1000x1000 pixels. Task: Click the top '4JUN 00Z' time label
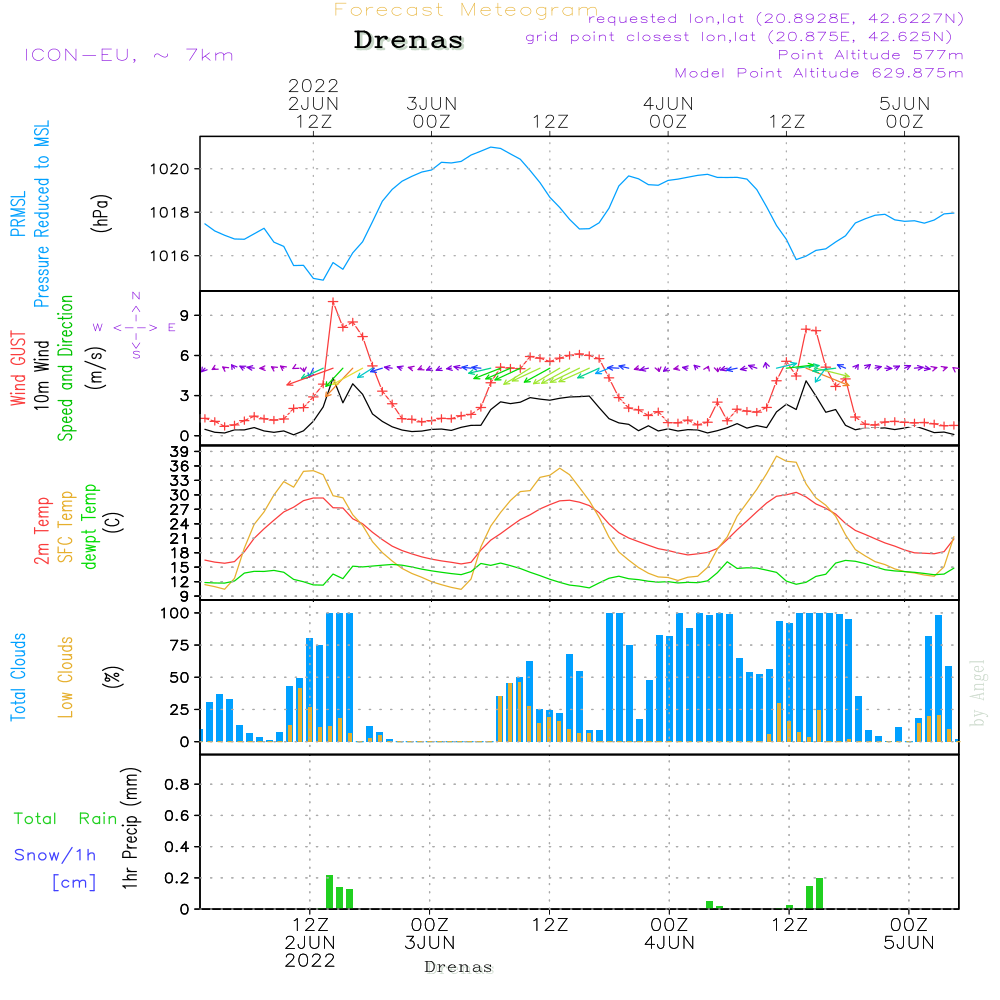(668, 112)
